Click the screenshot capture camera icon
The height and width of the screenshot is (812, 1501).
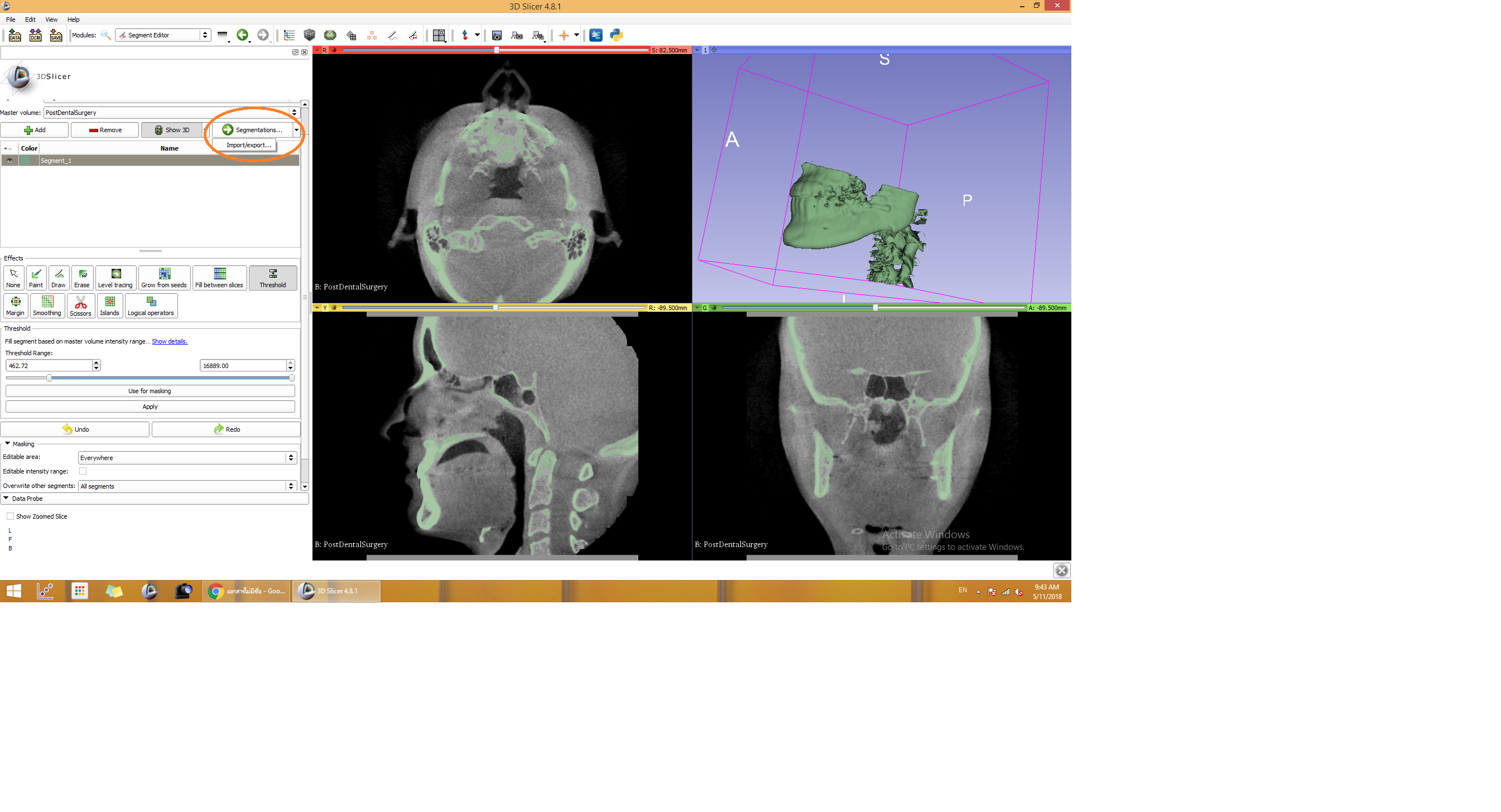pos(497,36)
